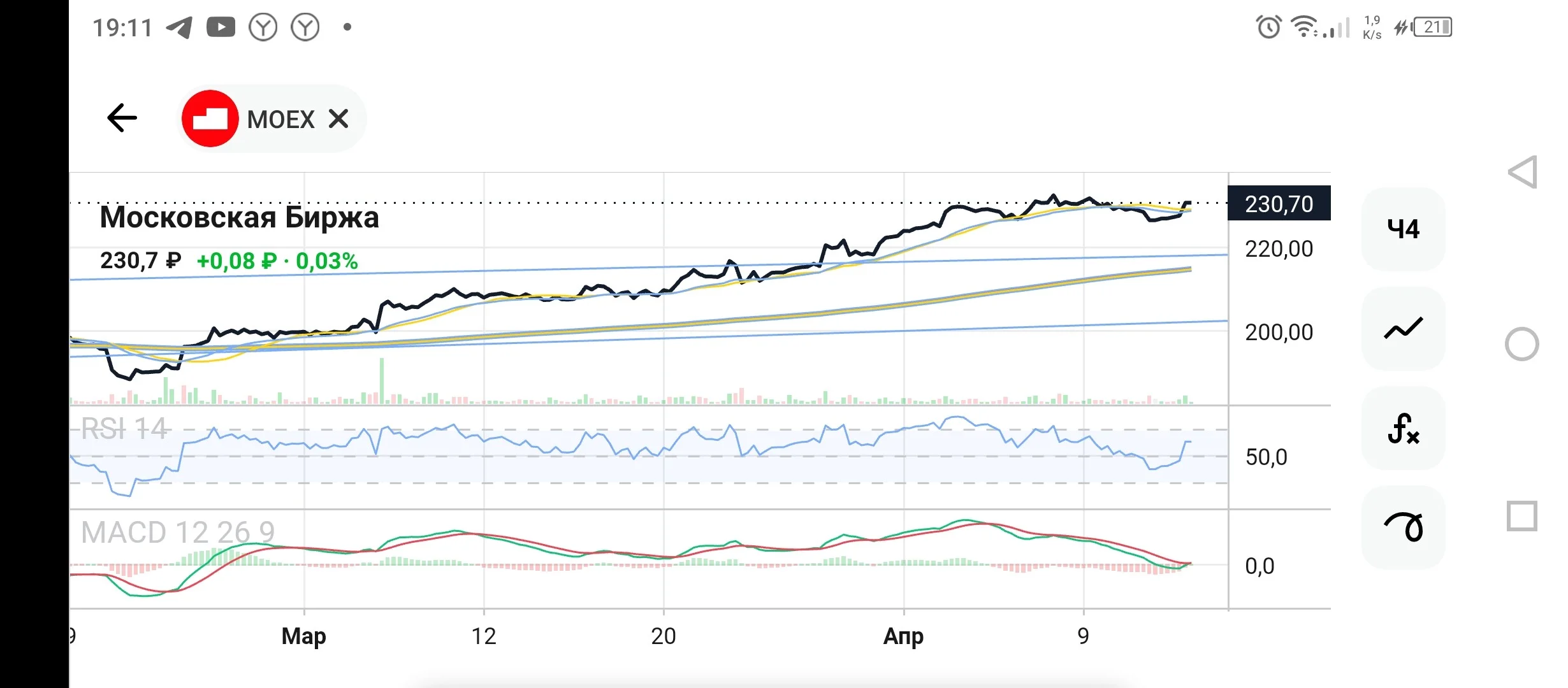The image size is (1568, 688).
Task: Select the RSI 14 indicator label
Action: coord(124,429)
